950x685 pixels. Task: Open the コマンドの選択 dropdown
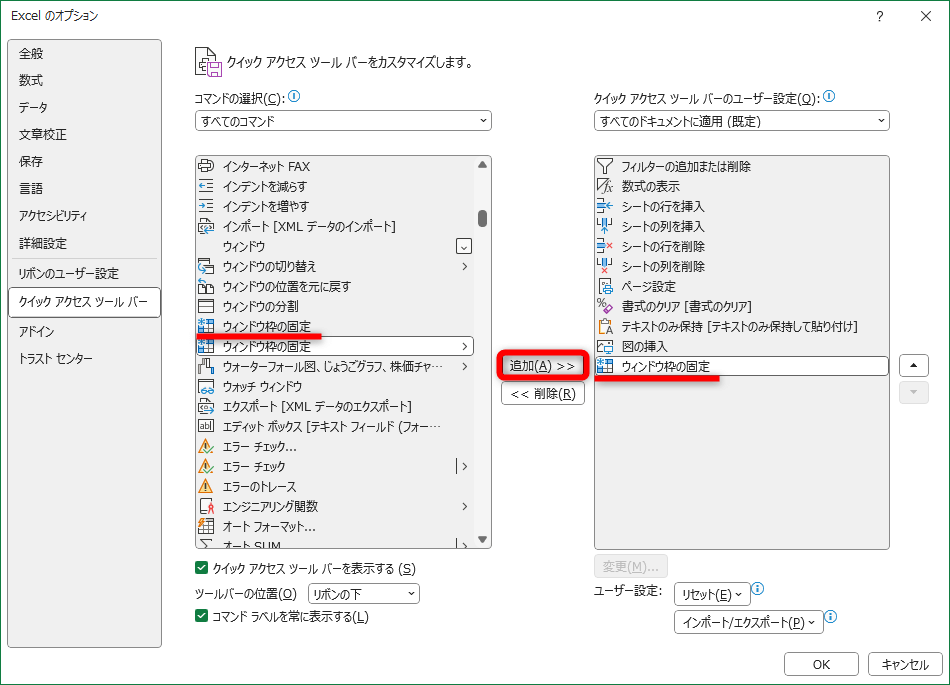343,121
